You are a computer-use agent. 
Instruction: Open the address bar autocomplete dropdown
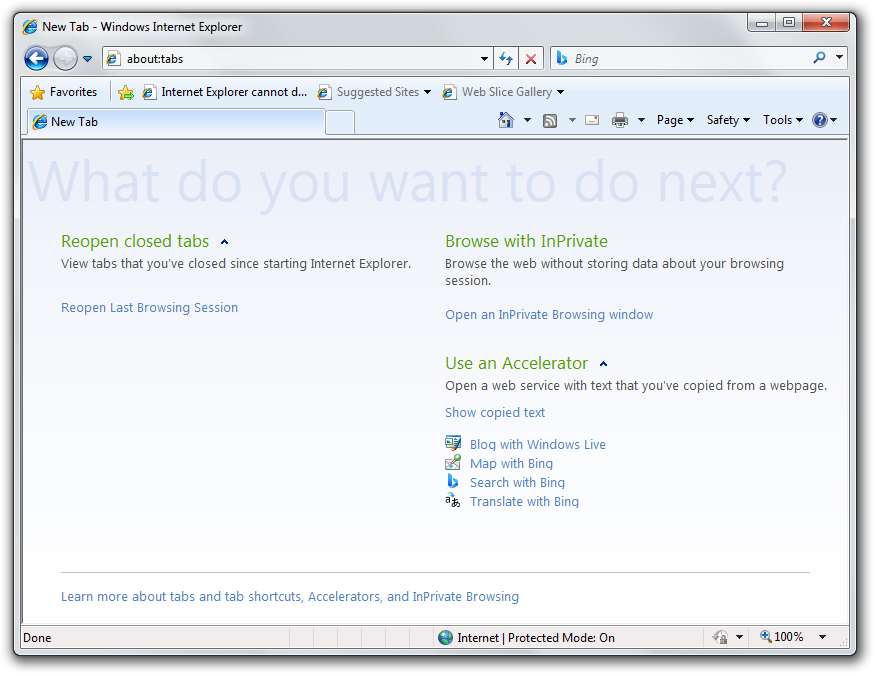coord(484,59)
